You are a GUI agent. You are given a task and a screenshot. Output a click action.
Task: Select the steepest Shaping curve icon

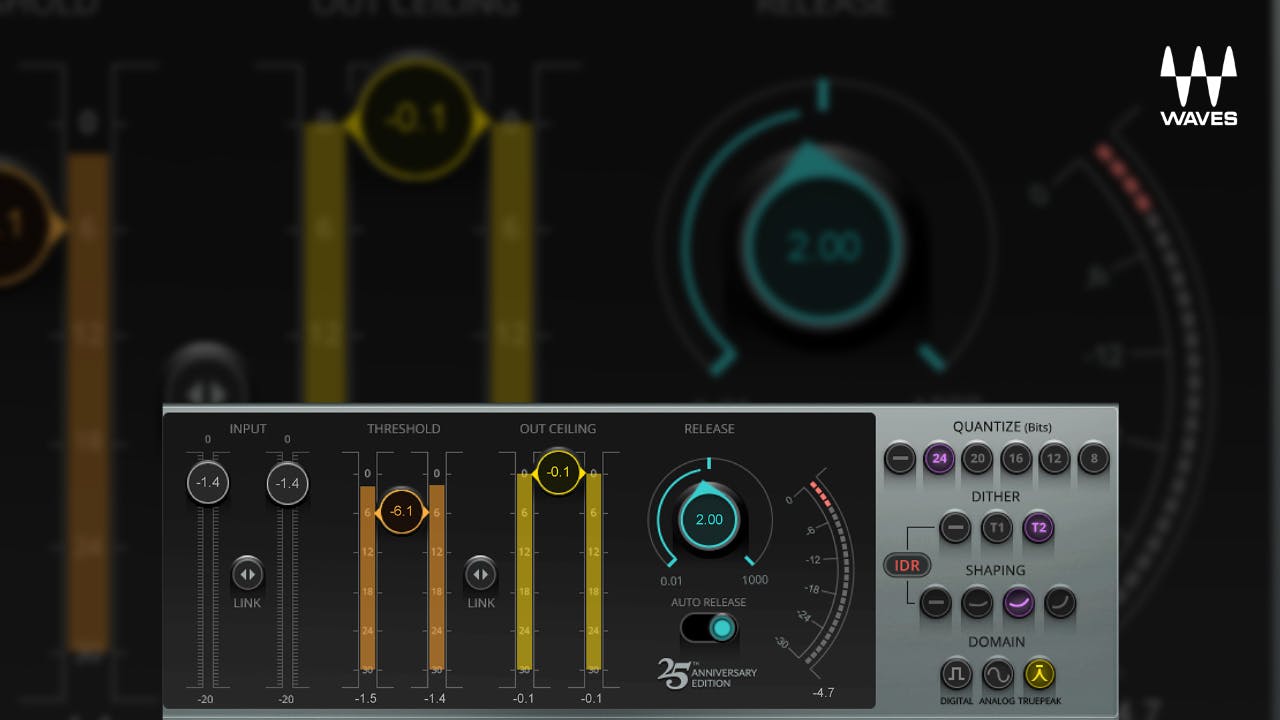pyautogui.click(x=1059, y=602)
